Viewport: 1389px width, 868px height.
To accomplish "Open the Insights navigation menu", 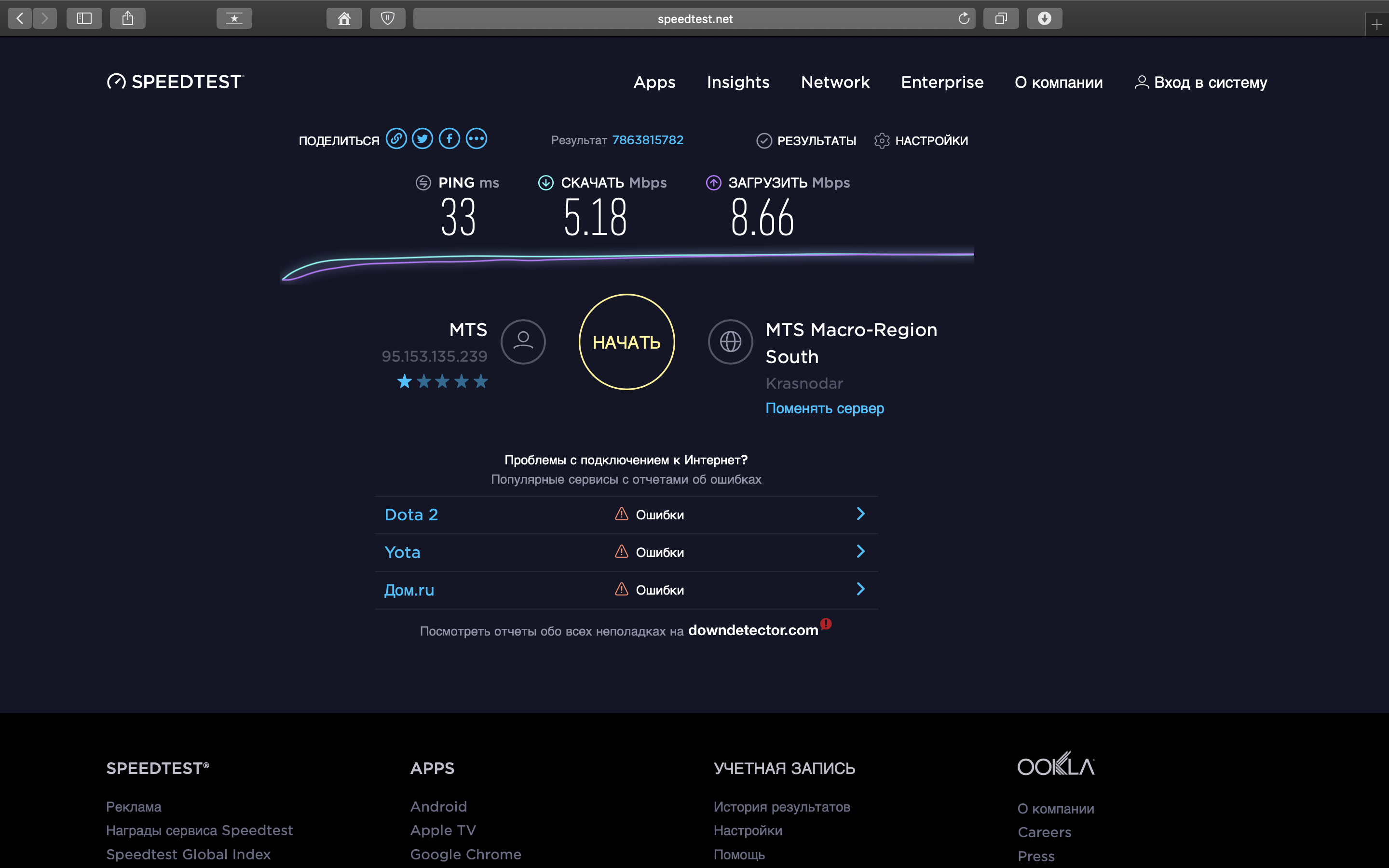I will point(738,82).
